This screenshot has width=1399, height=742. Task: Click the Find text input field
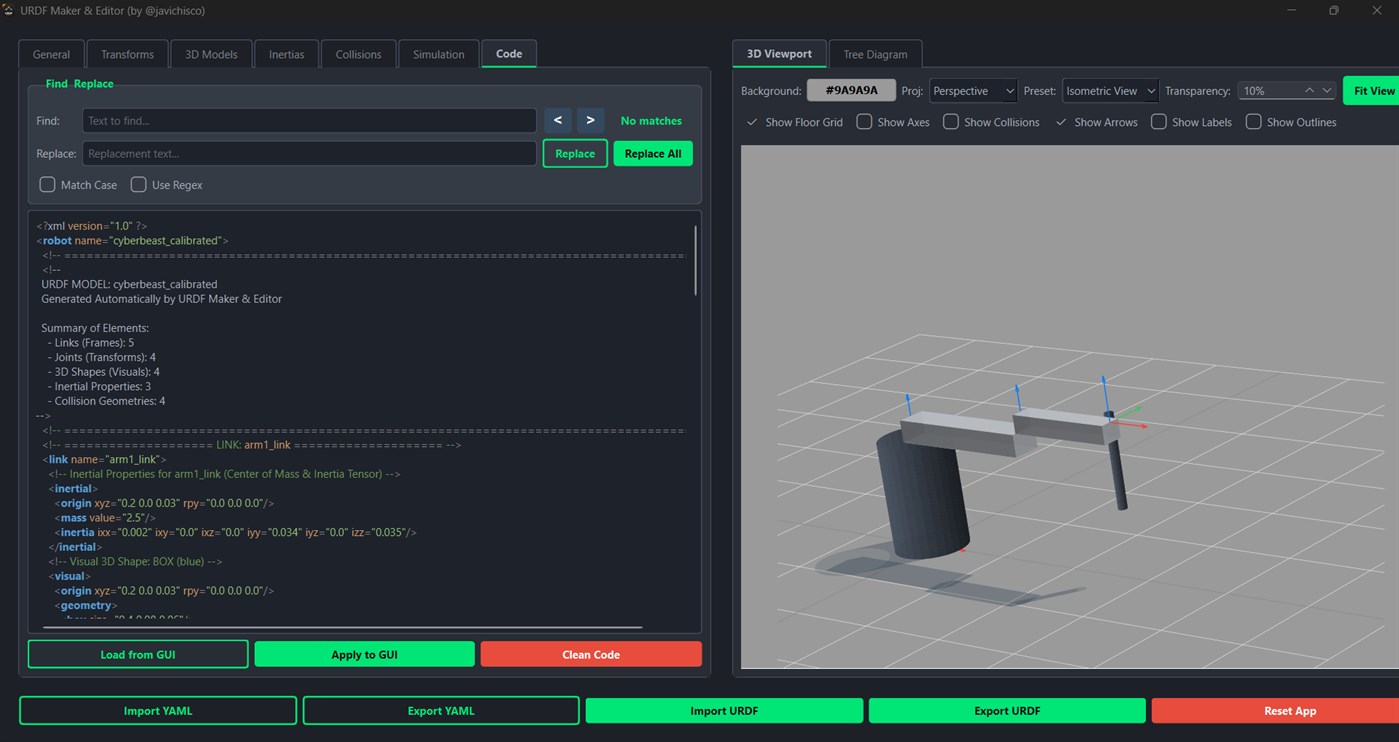click(x=309, y=121)
